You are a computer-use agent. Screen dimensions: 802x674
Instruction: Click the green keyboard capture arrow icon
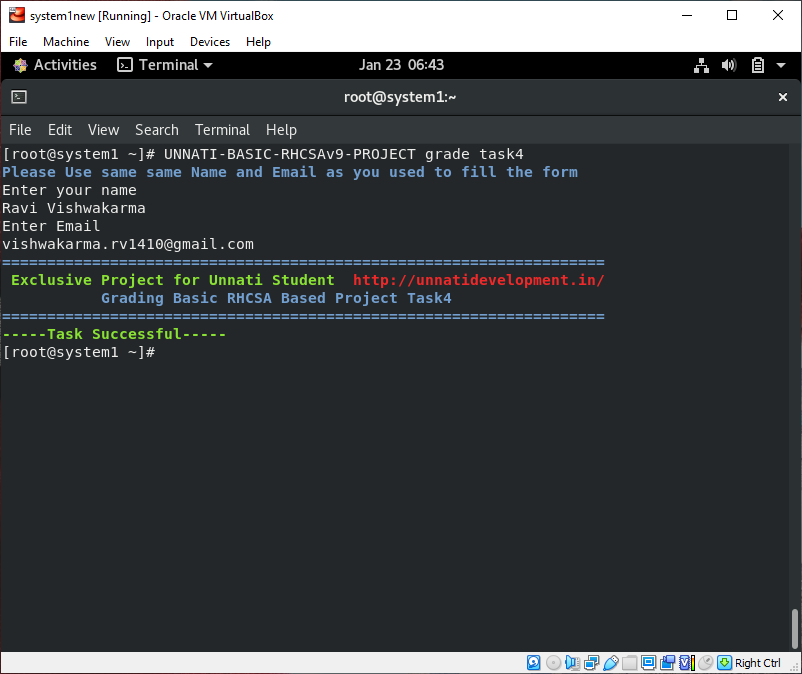[724, 663]
